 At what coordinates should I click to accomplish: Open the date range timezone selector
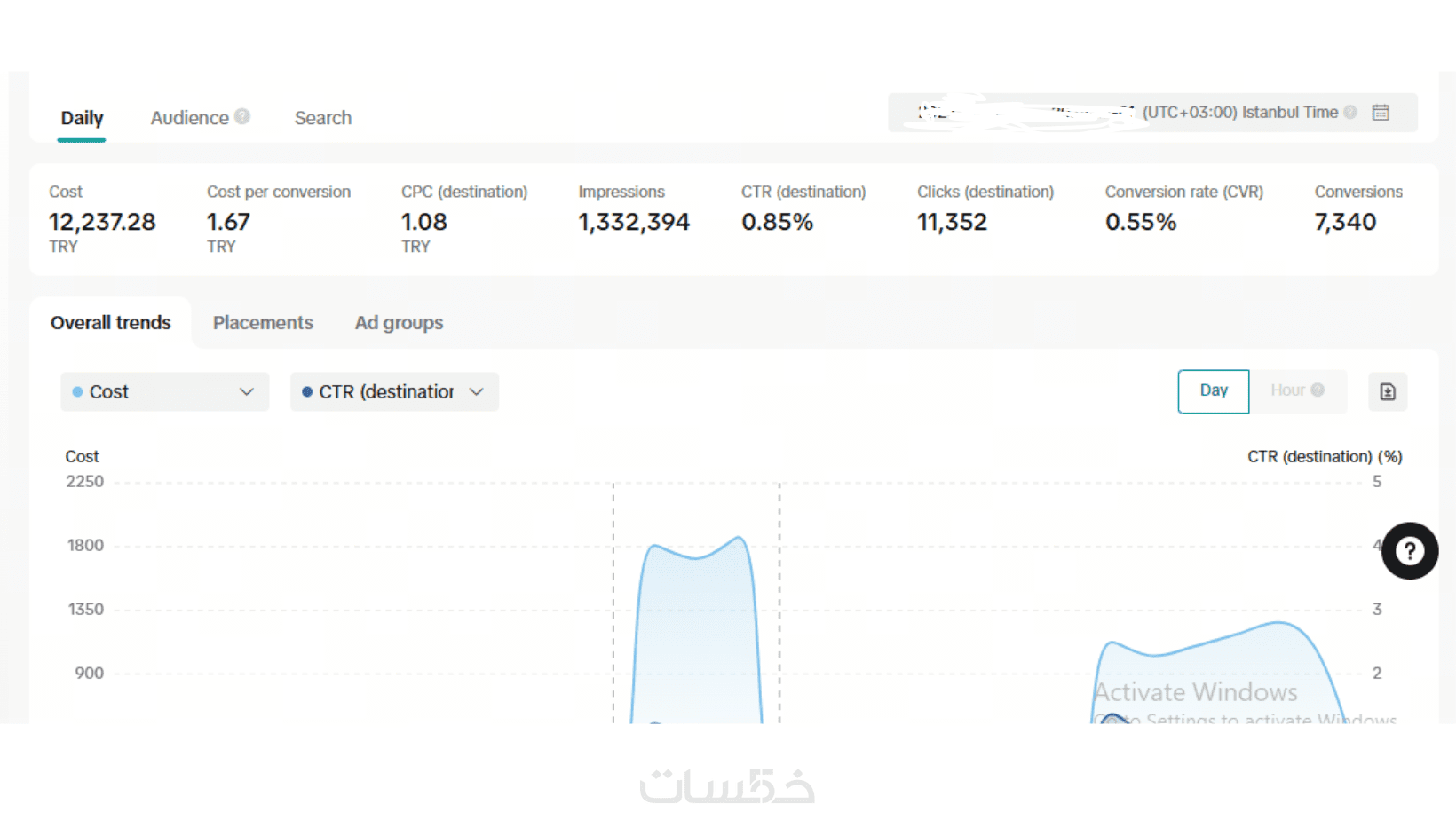click(x=1152, y=113)
